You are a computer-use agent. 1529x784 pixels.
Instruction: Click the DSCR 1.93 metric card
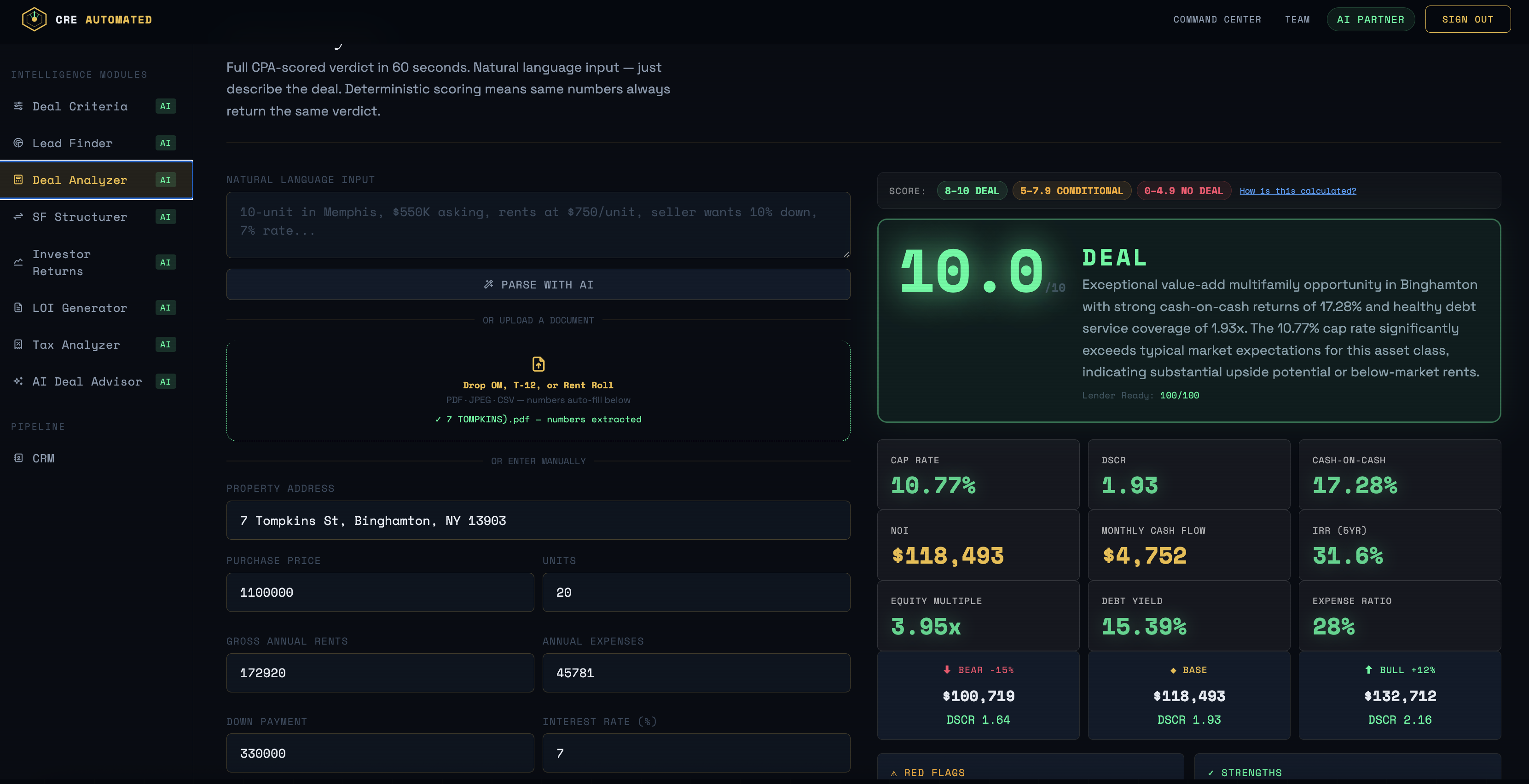pos(1189,474)
